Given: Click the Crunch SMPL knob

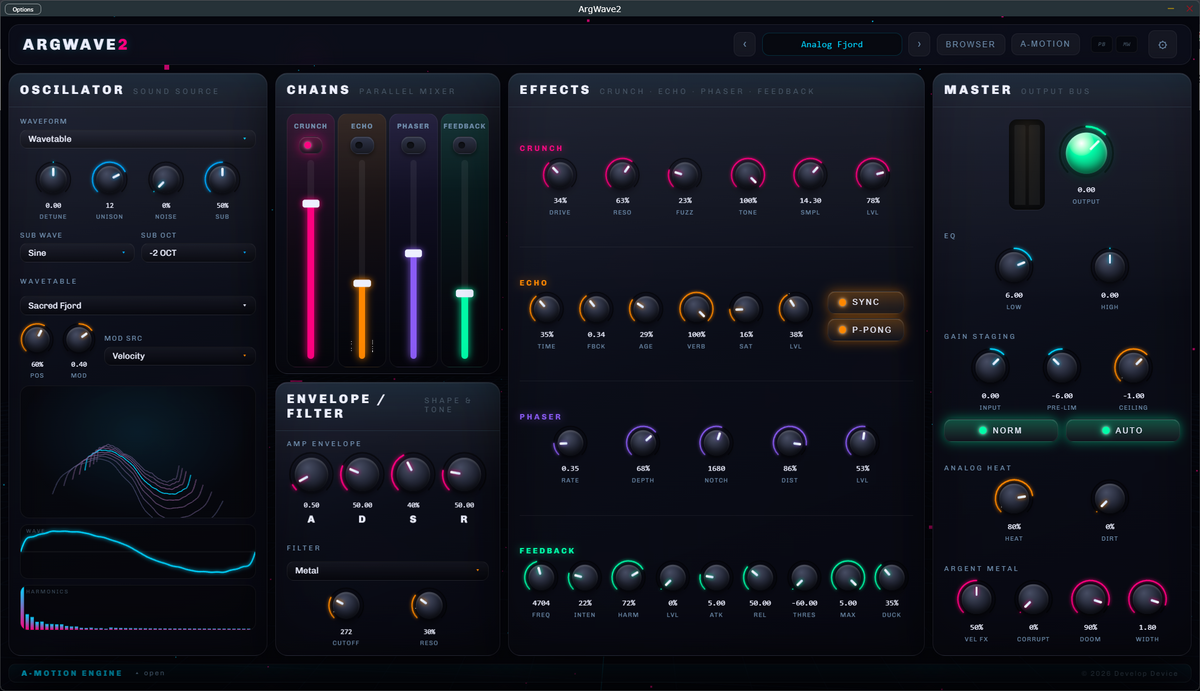Looking at the screenshot, I should click(x=811, y=175).
